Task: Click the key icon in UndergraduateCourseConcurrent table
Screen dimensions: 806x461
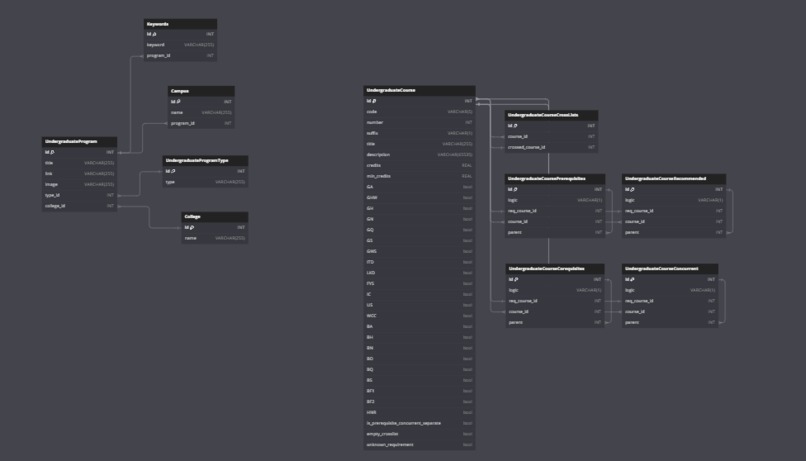Action: [632, 280]
